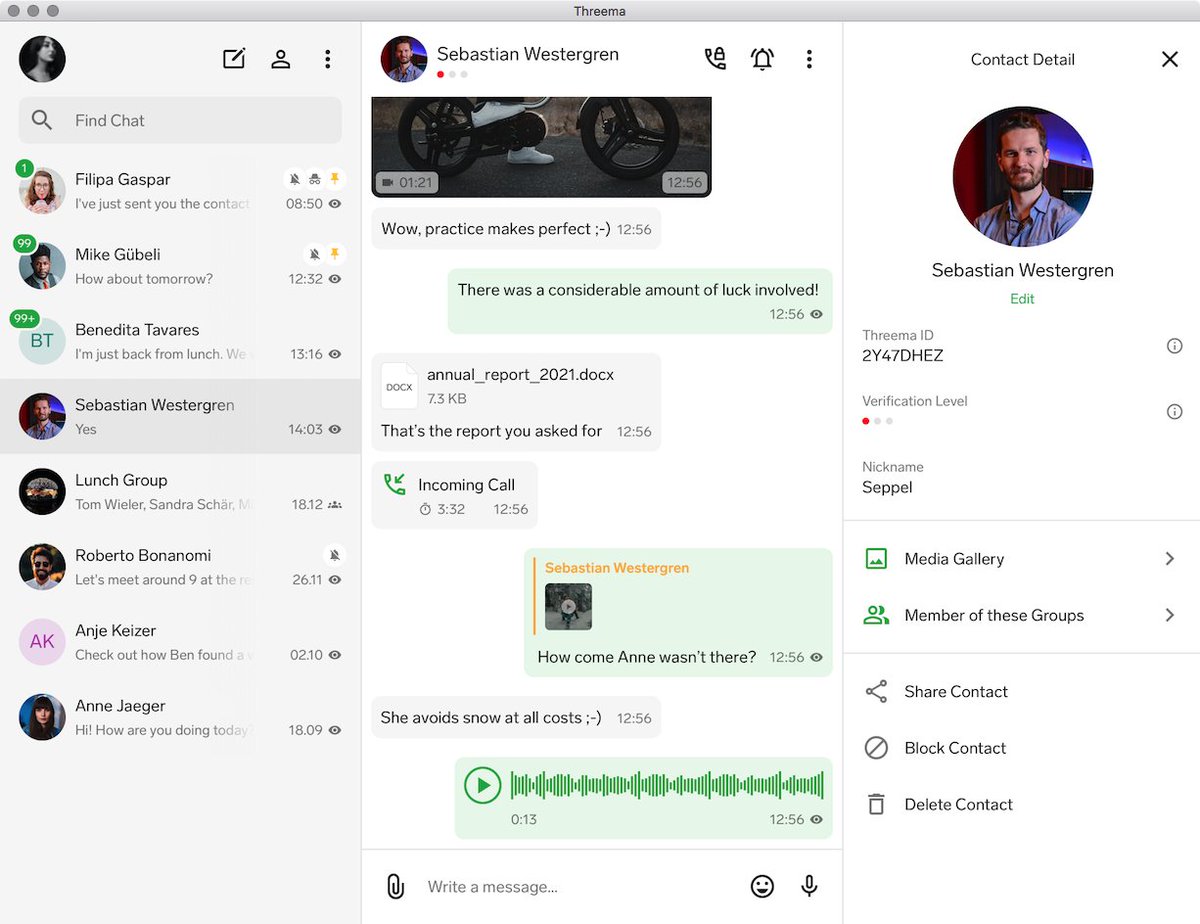
Task: Click the pin icon on Filipa Gaspar chat
Action: point(335,179)
